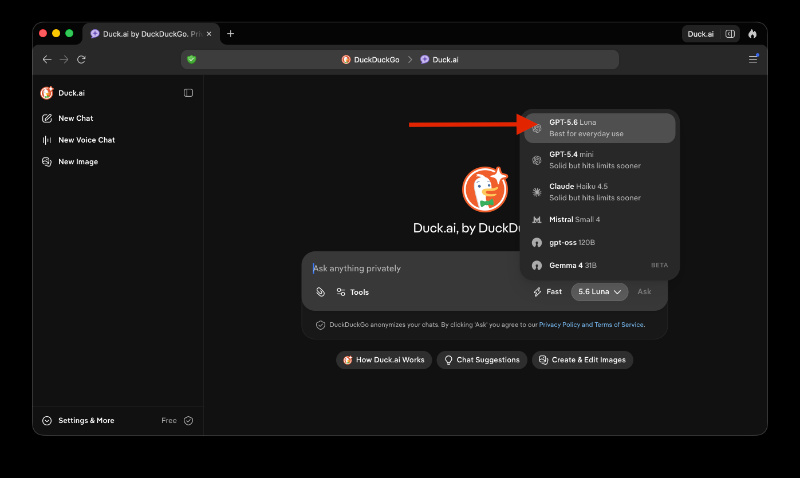800x478 pixels.
Task: Open the 5.6 Luna model dropdown
Action: [599, 292]
